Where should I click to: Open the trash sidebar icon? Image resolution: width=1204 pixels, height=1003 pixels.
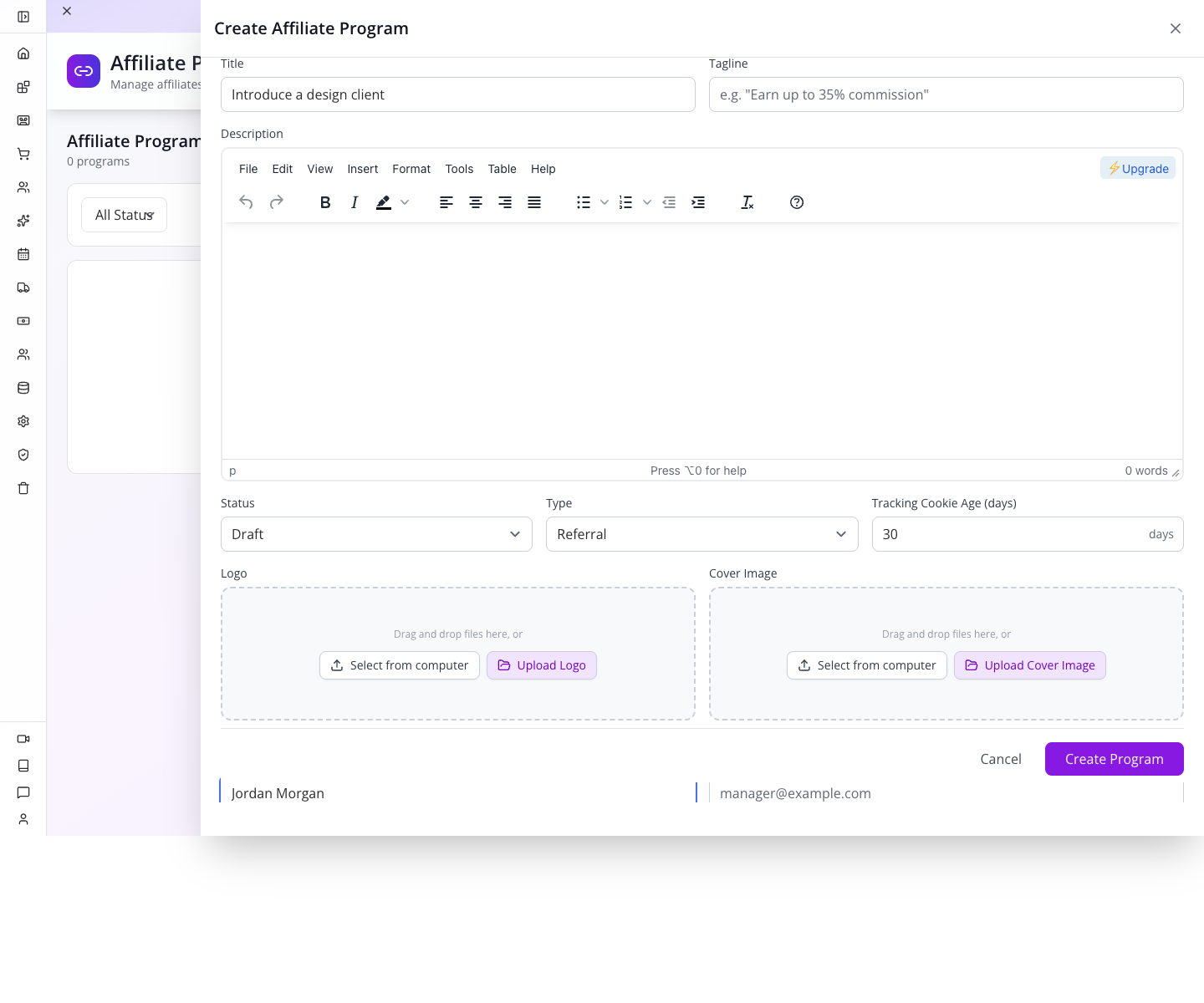[x=23, y=488]
